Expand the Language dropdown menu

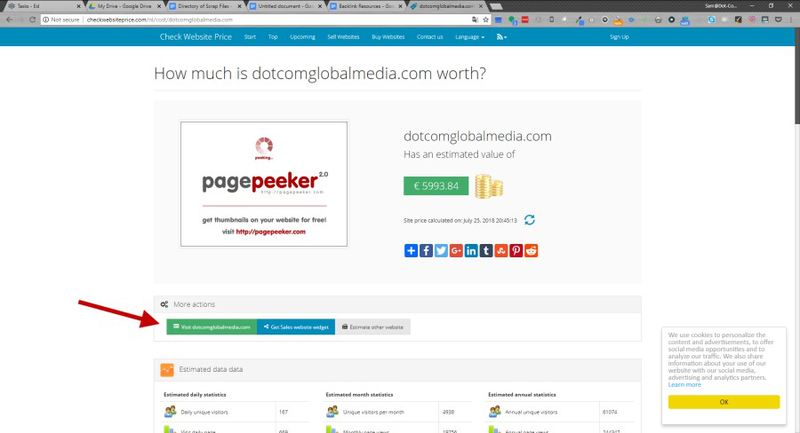[468, 37]
